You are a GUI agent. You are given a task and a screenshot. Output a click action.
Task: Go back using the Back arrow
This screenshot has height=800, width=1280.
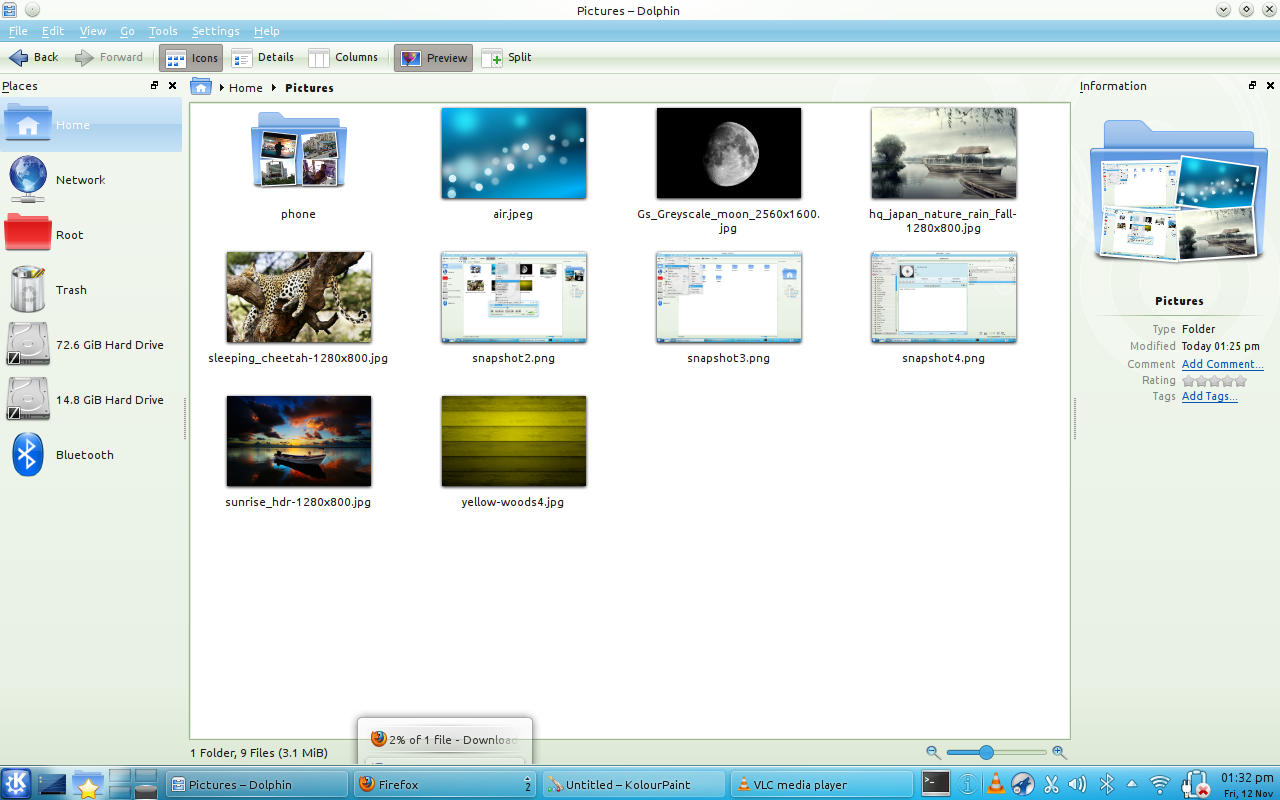(x=34, y=57)
